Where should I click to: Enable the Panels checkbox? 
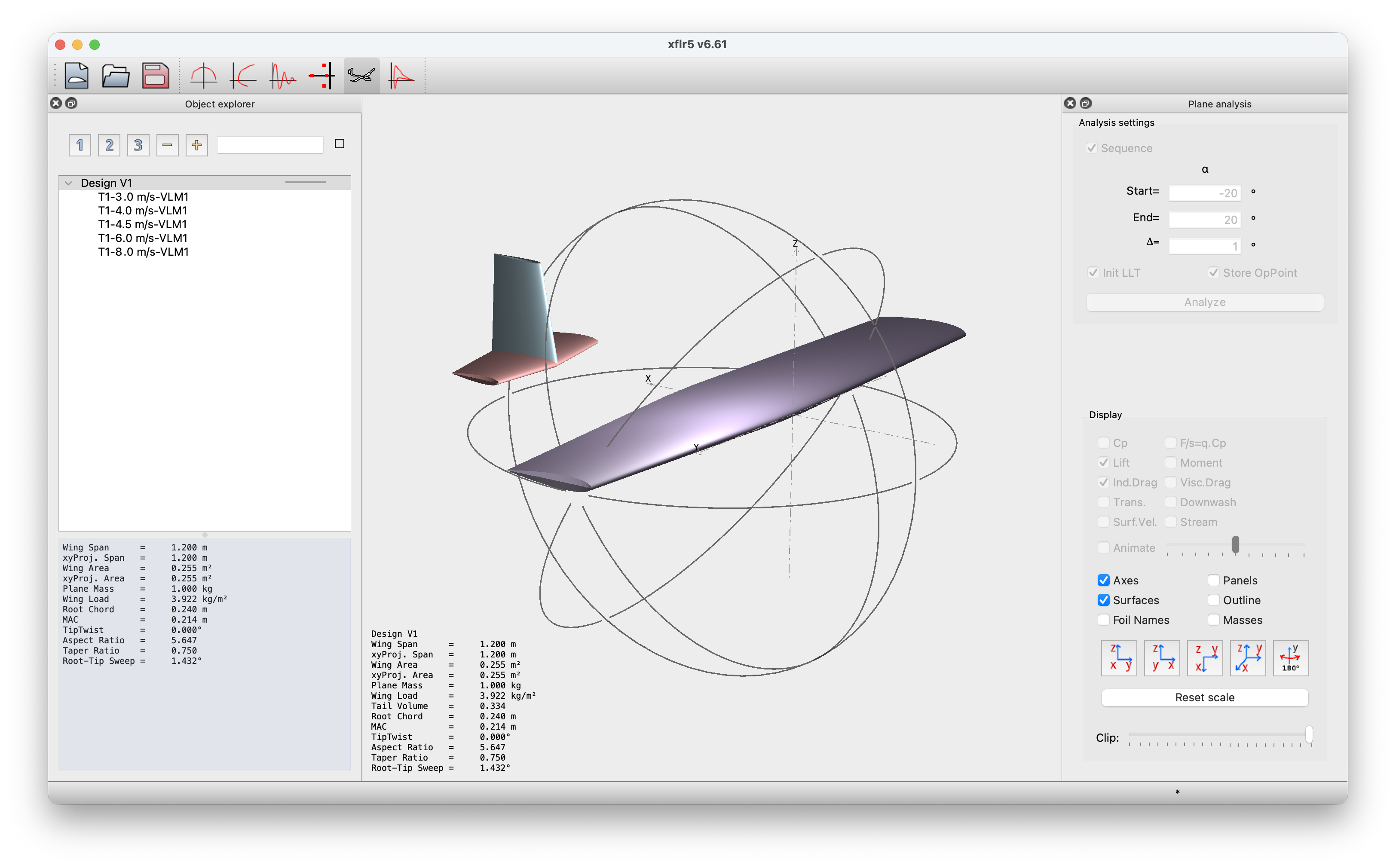click(x=1213, y=581)
